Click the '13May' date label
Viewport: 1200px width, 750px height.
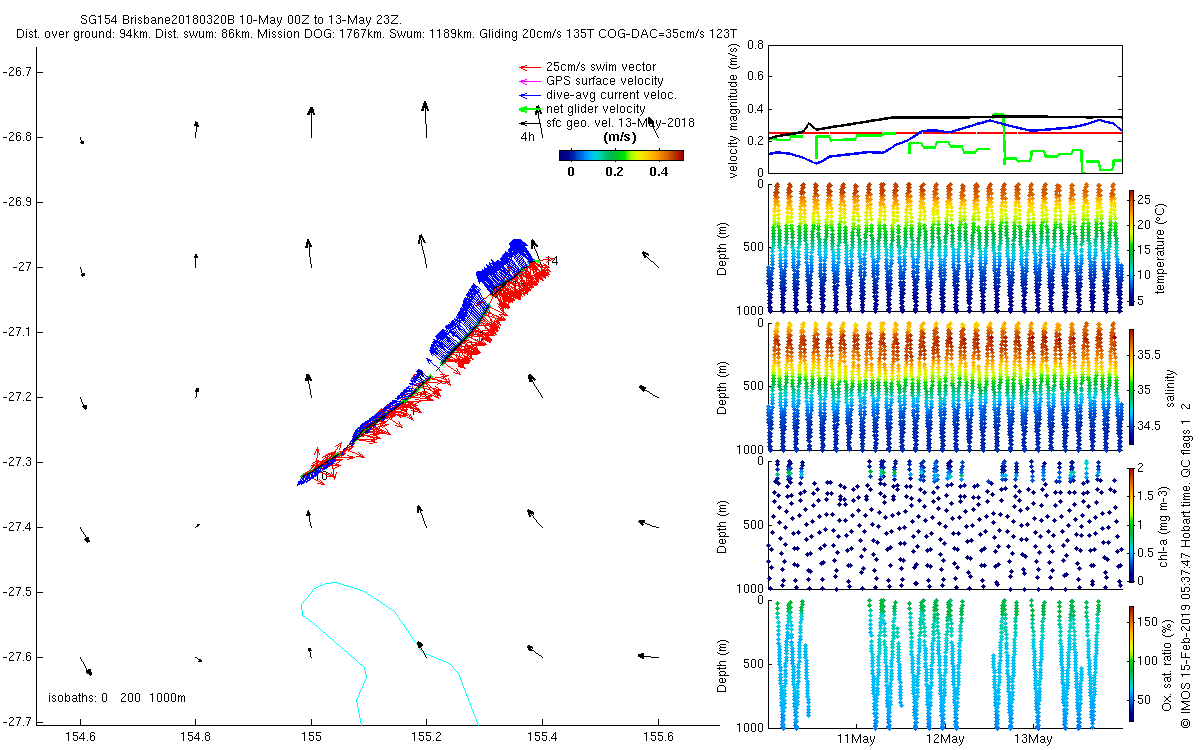tap(1033, 739)
